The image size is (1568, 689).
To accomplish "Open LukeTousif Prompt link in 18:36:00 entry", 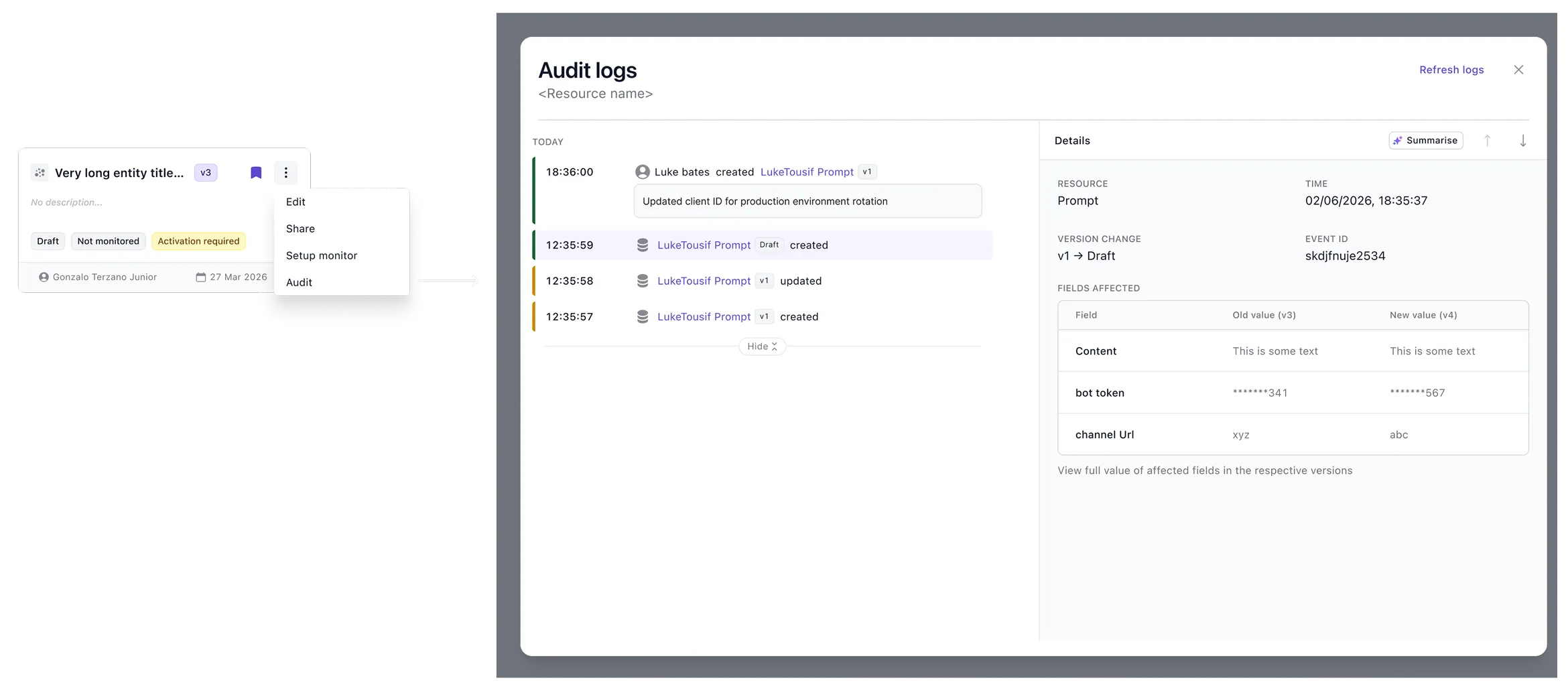I will click(x=807, y=172).
